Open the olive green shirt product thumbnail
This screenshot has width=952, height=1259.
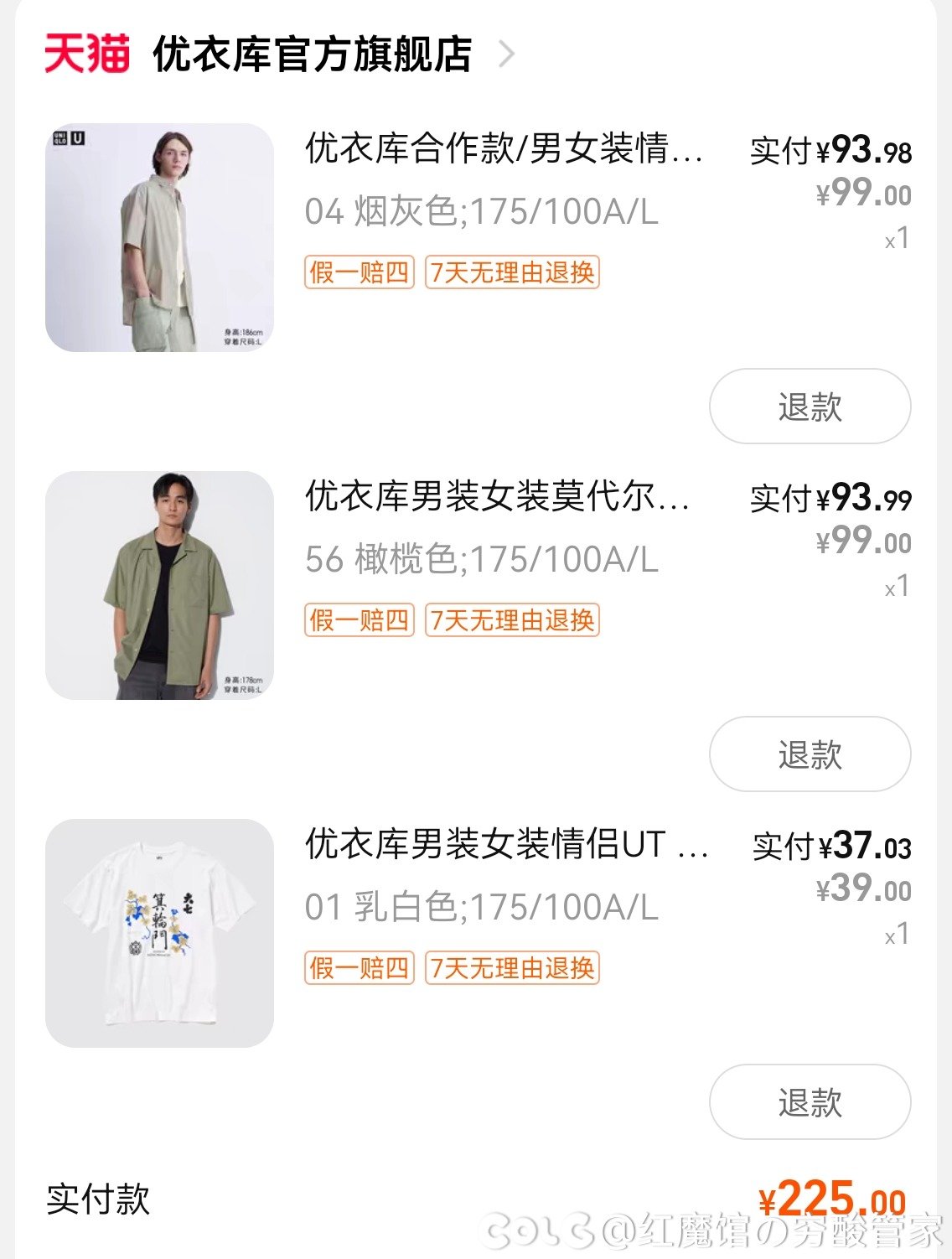[x=159, y=585]
